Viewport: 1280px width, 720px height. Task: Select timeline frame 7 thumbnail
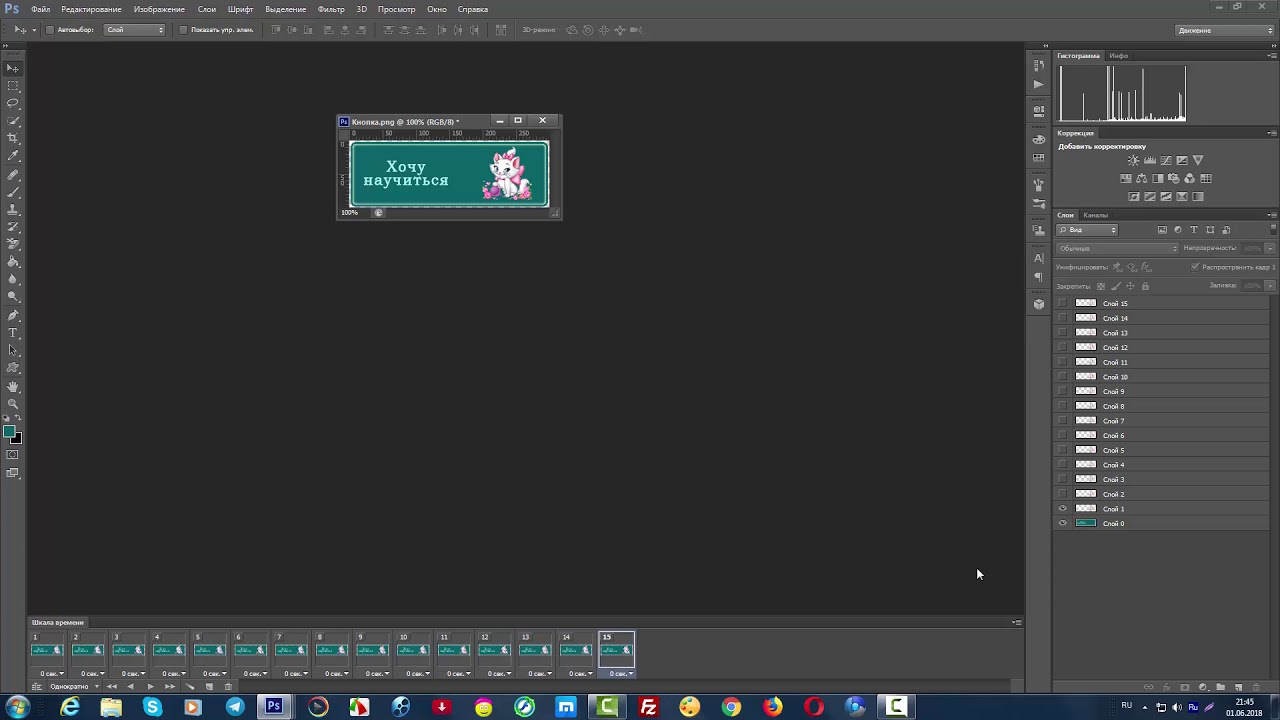290,650
